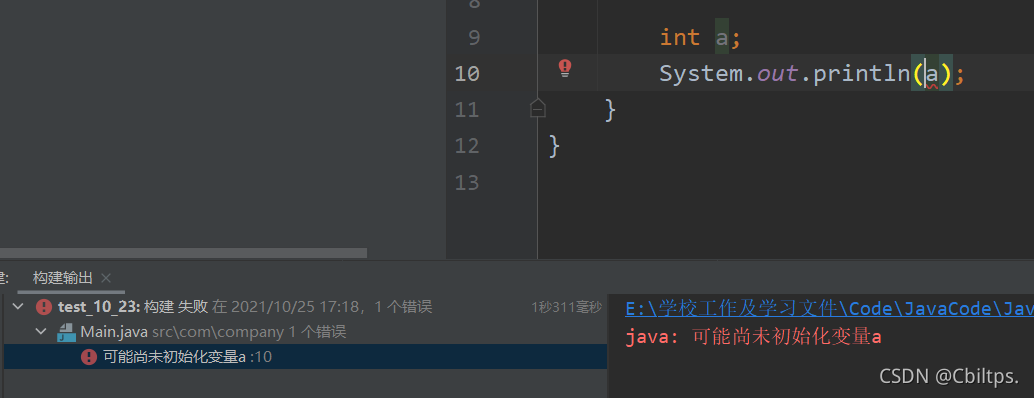Click the variable a inside println parentheses
This screenshot has height=398, width=1034.
tap(932, 74)
